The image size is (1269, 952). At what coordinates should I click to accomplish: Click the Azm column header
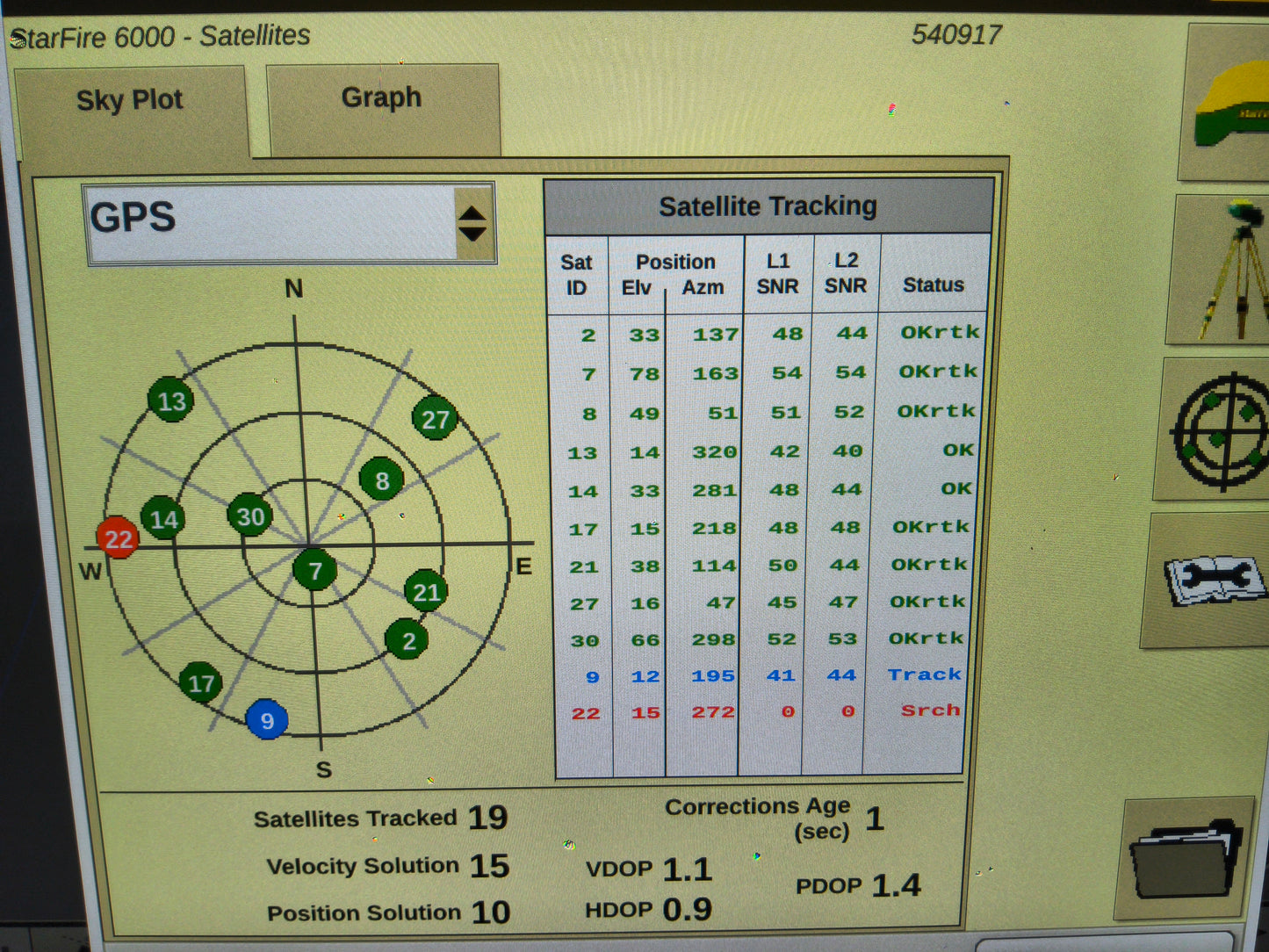click(x=703, y=286)
